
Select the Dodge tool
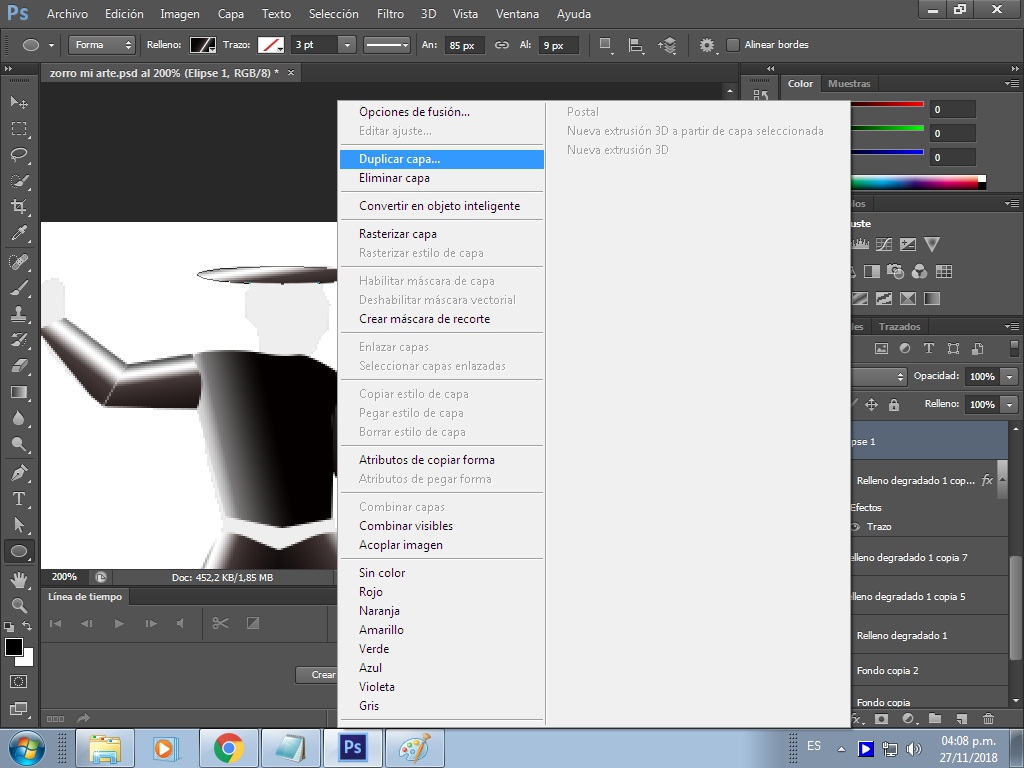(19, 444)
